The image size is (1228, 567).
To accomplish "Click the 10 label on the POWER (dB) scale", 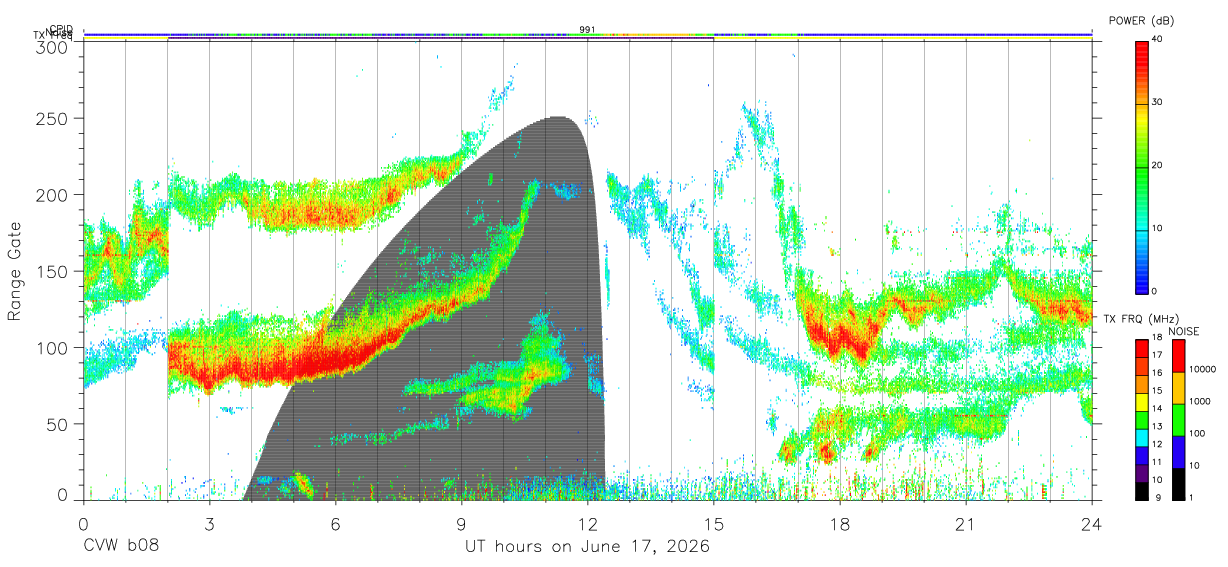I will click(1158, 228).
